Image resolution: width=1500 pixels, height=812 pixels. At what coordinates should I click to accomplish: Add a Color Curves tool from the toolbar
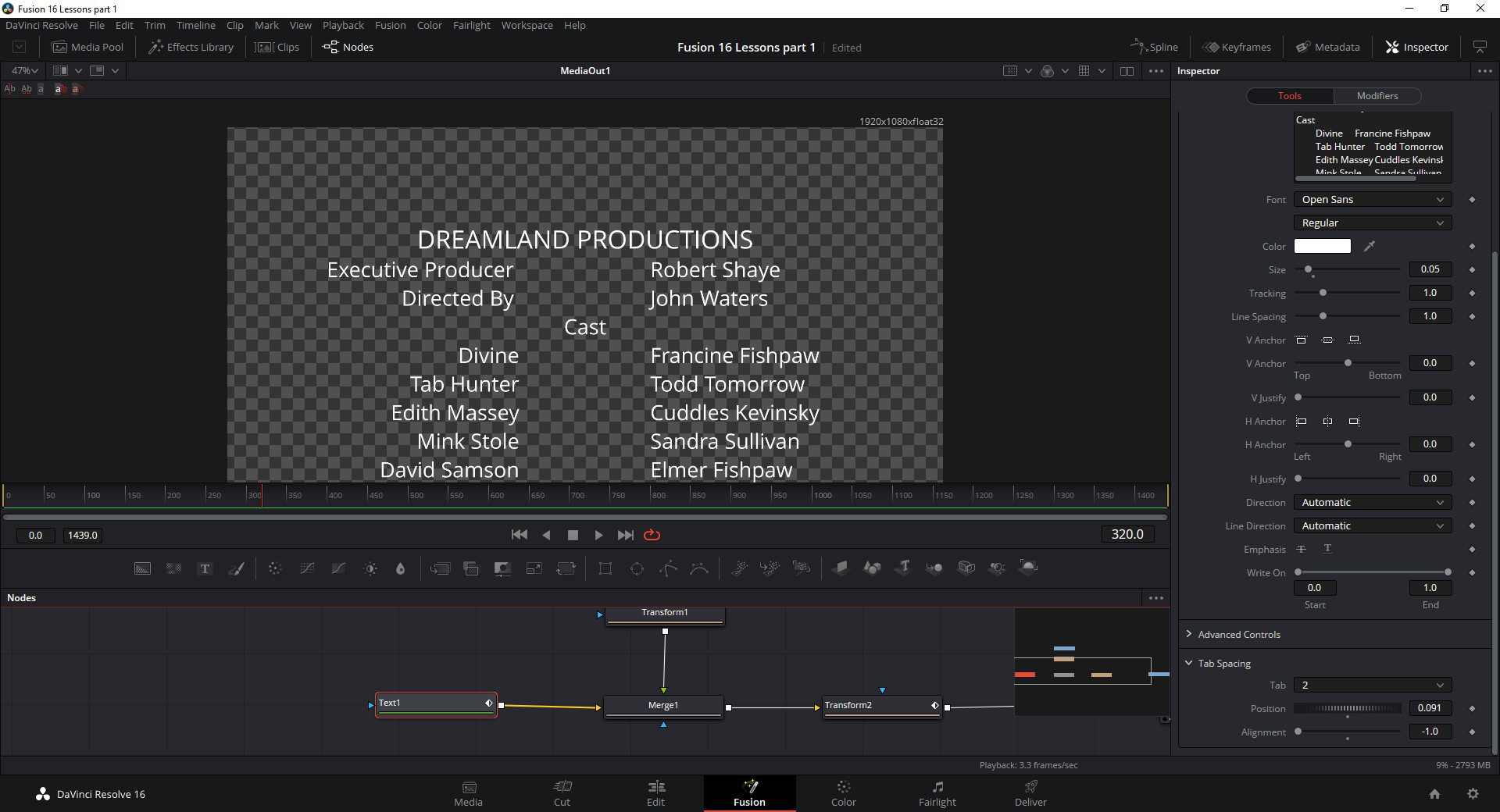click(307, 568)
